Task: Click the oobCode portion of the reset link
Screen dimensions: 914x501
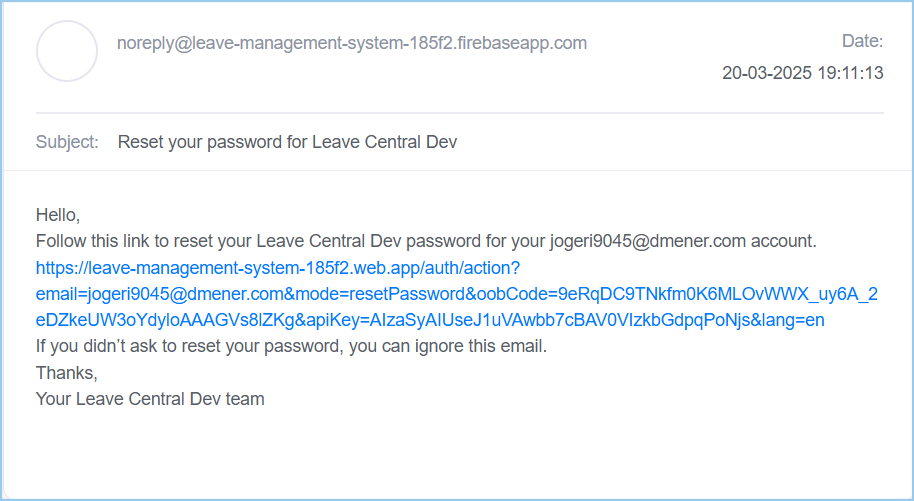Action: point(677,294)
